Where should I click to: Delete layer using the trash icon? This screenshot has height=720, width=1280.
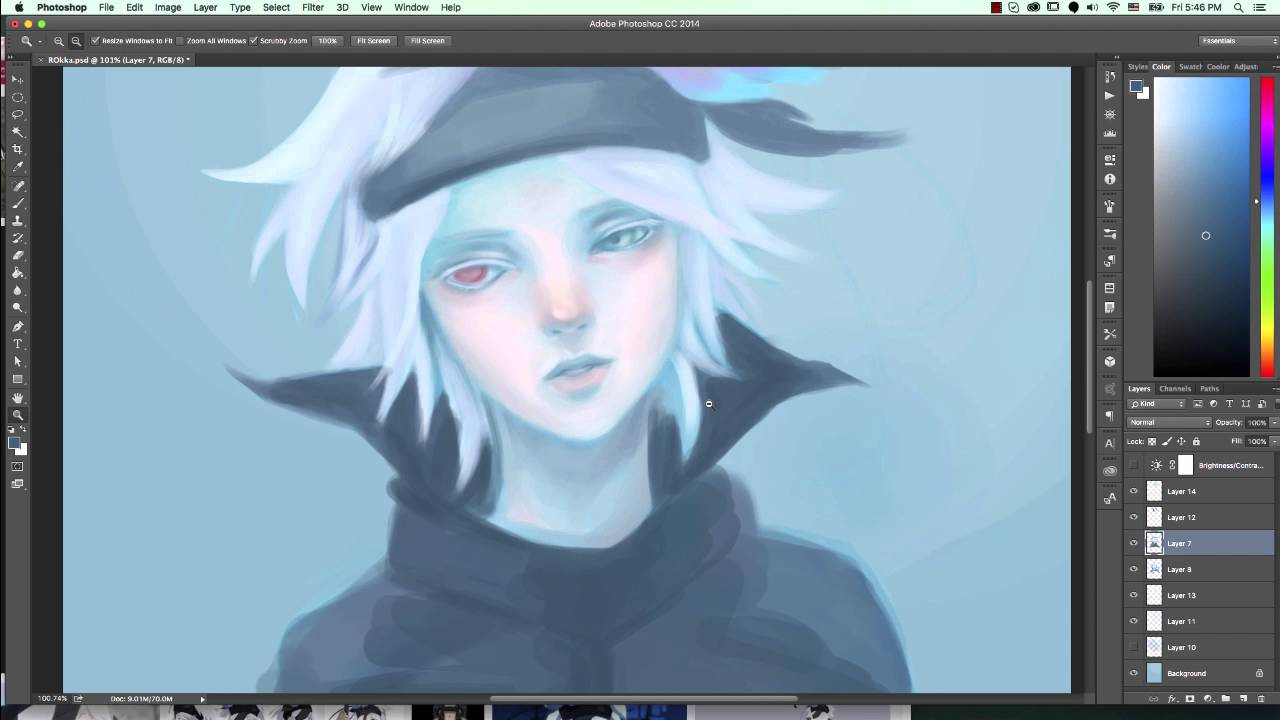click(1260, 698)
